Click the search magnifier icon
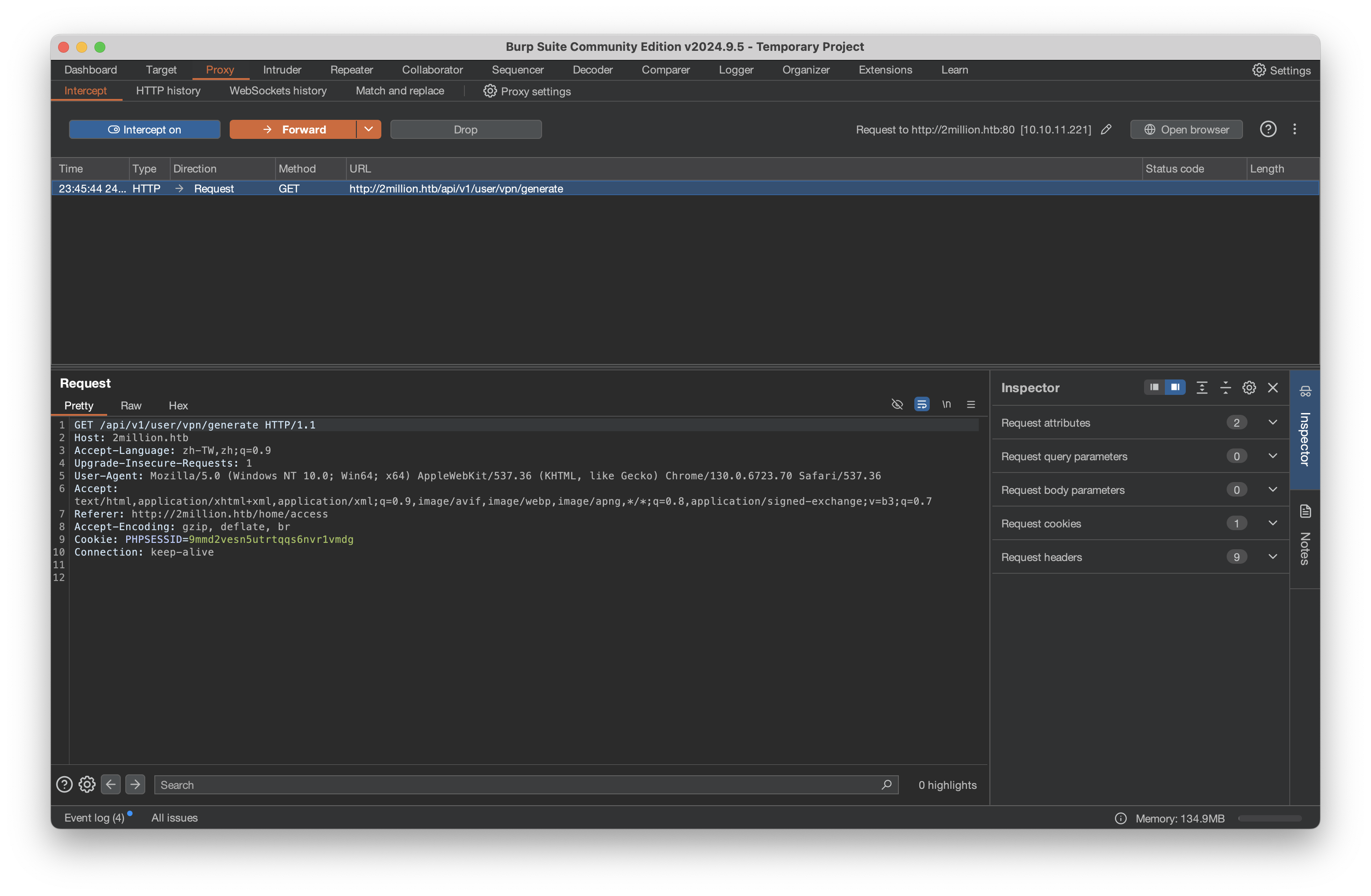This screenshot has width=1371, height=896. click(887, 784)
